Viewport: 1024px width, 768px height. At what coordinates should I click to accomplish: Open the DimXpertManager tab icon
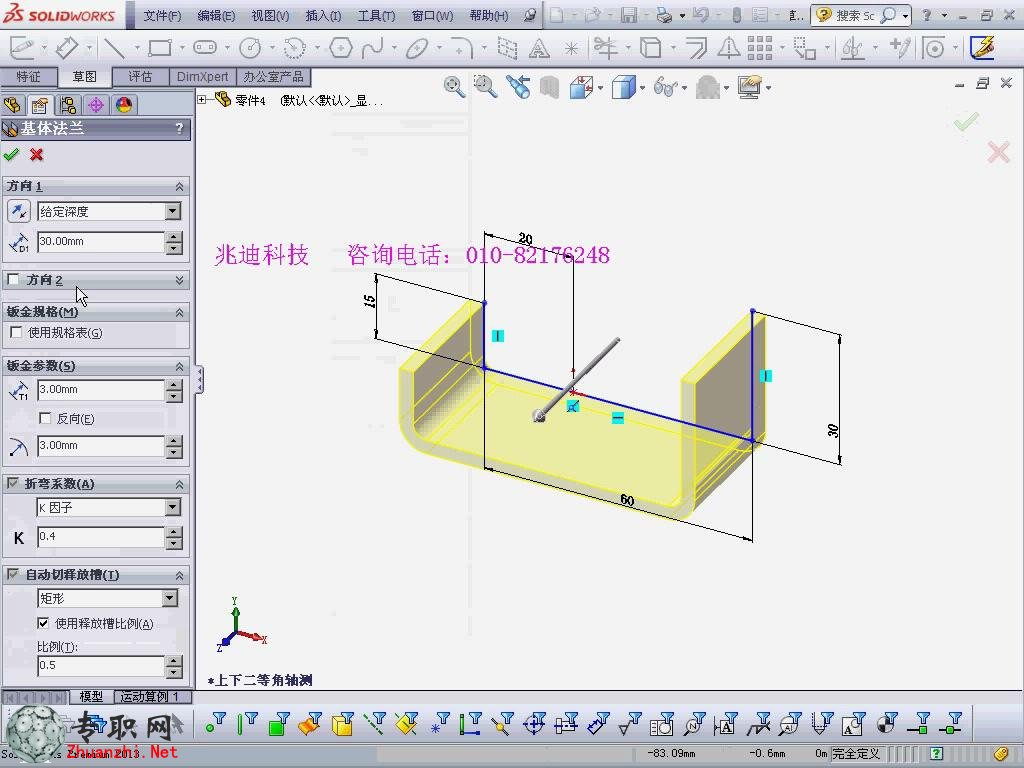[96, 105]
